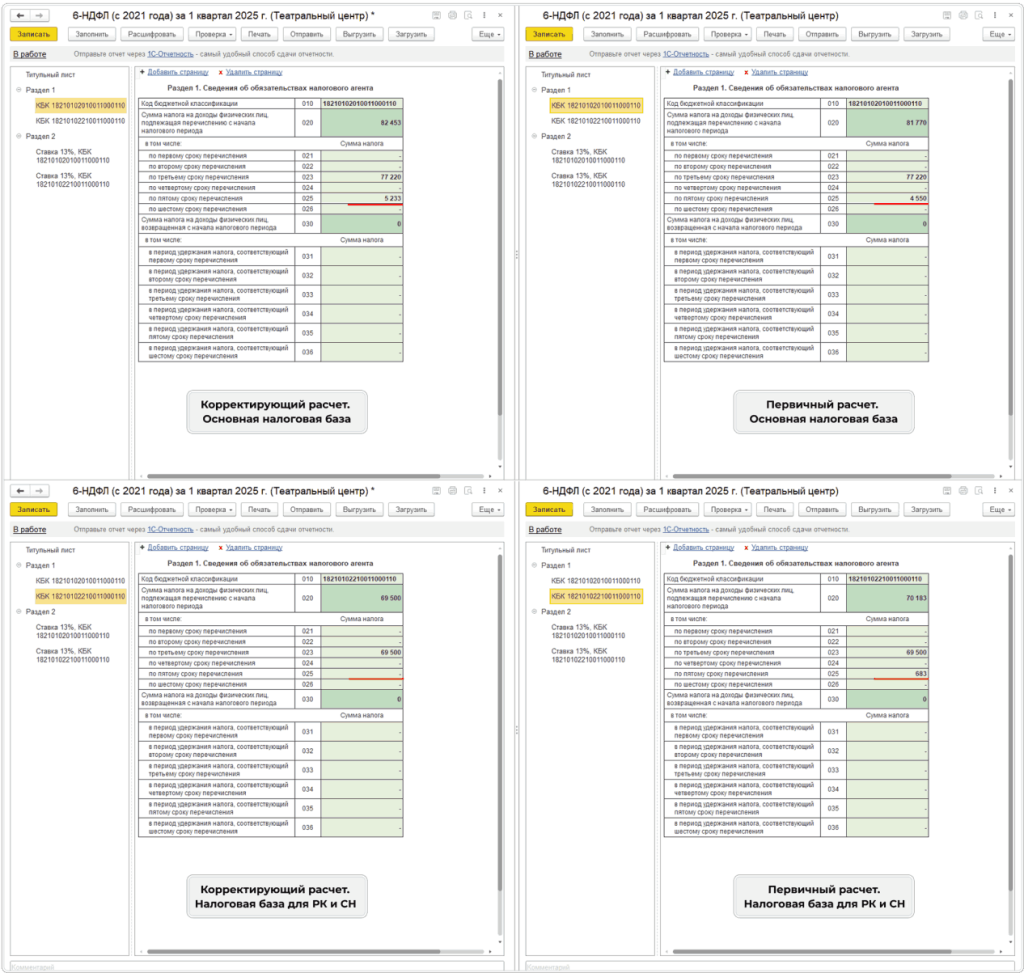Viewport: 1024px width, 973px height.
Task: Click the В работе status link in the 81 770 window
Action: 545,54
